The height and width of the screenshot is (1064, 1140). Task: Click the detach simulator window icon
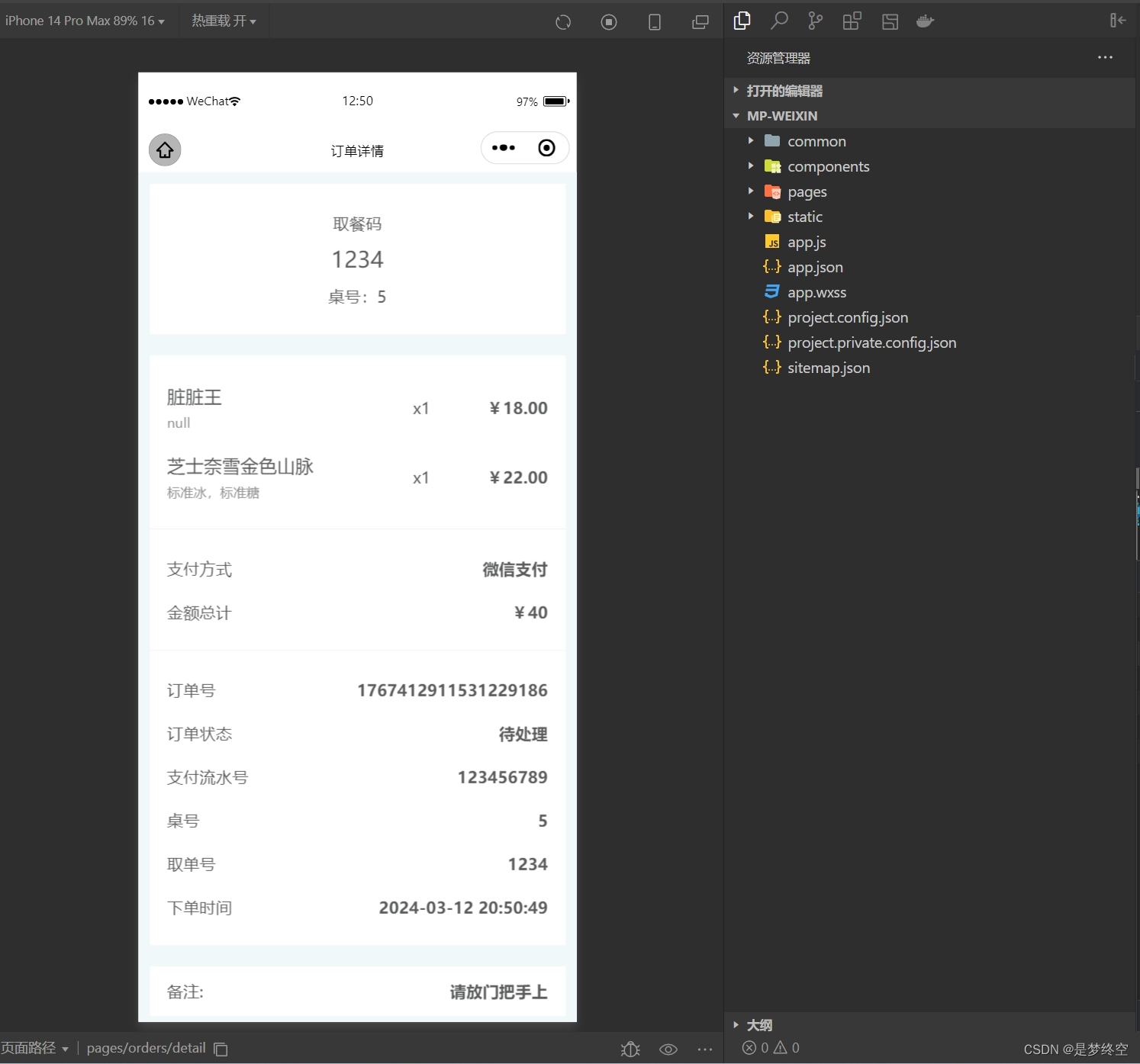pyautogui.click(x=700, y=22)
